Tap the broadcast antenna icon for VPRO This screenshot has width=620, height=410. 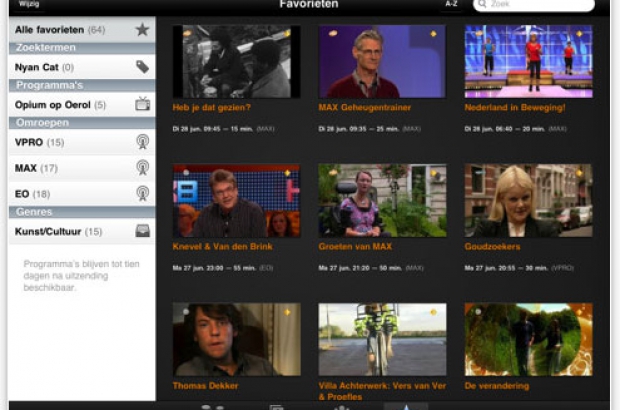(x=142, y=142)
